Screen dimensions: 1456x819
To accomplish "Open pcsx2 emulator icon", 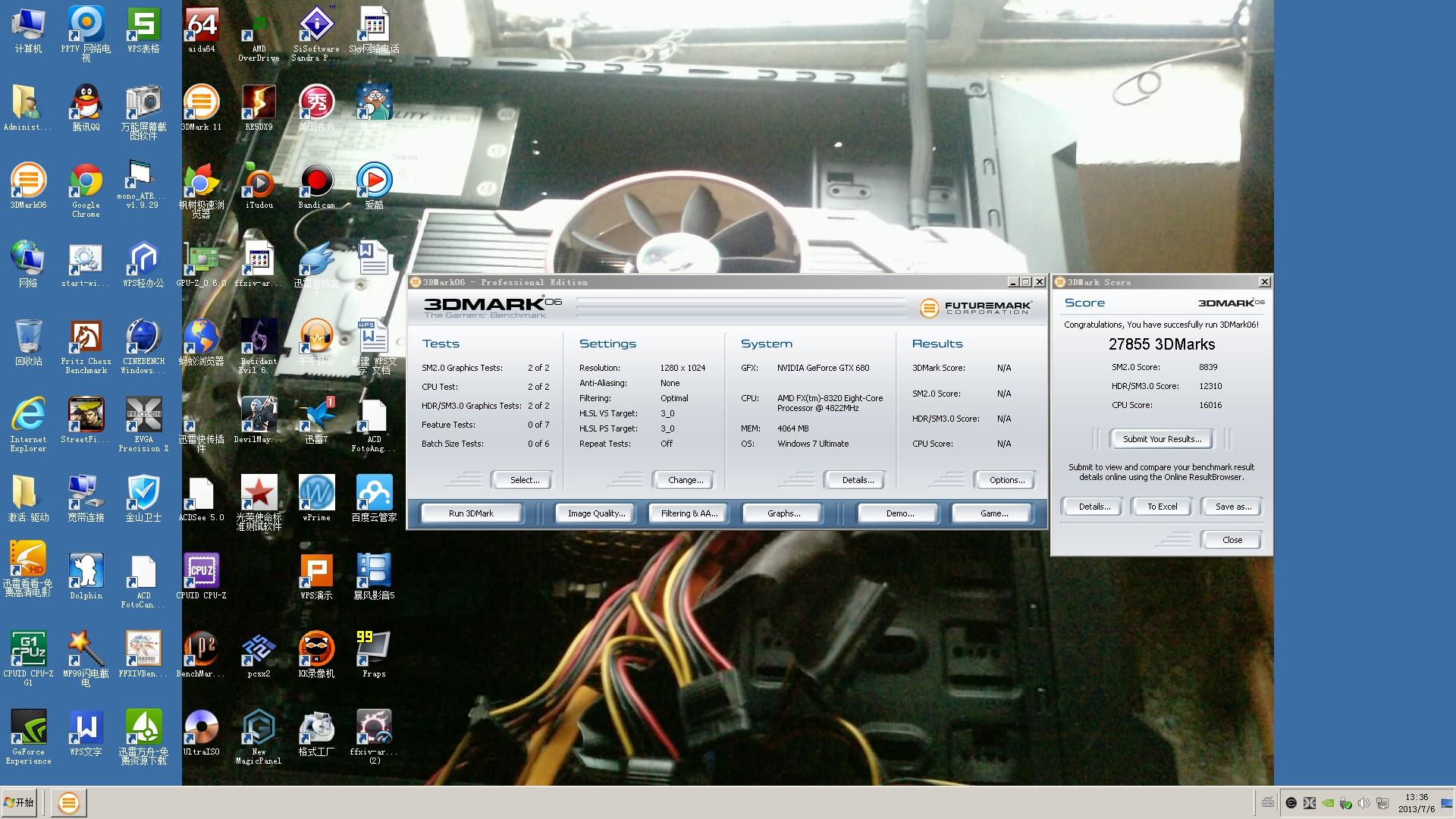I will pos(259,654).
